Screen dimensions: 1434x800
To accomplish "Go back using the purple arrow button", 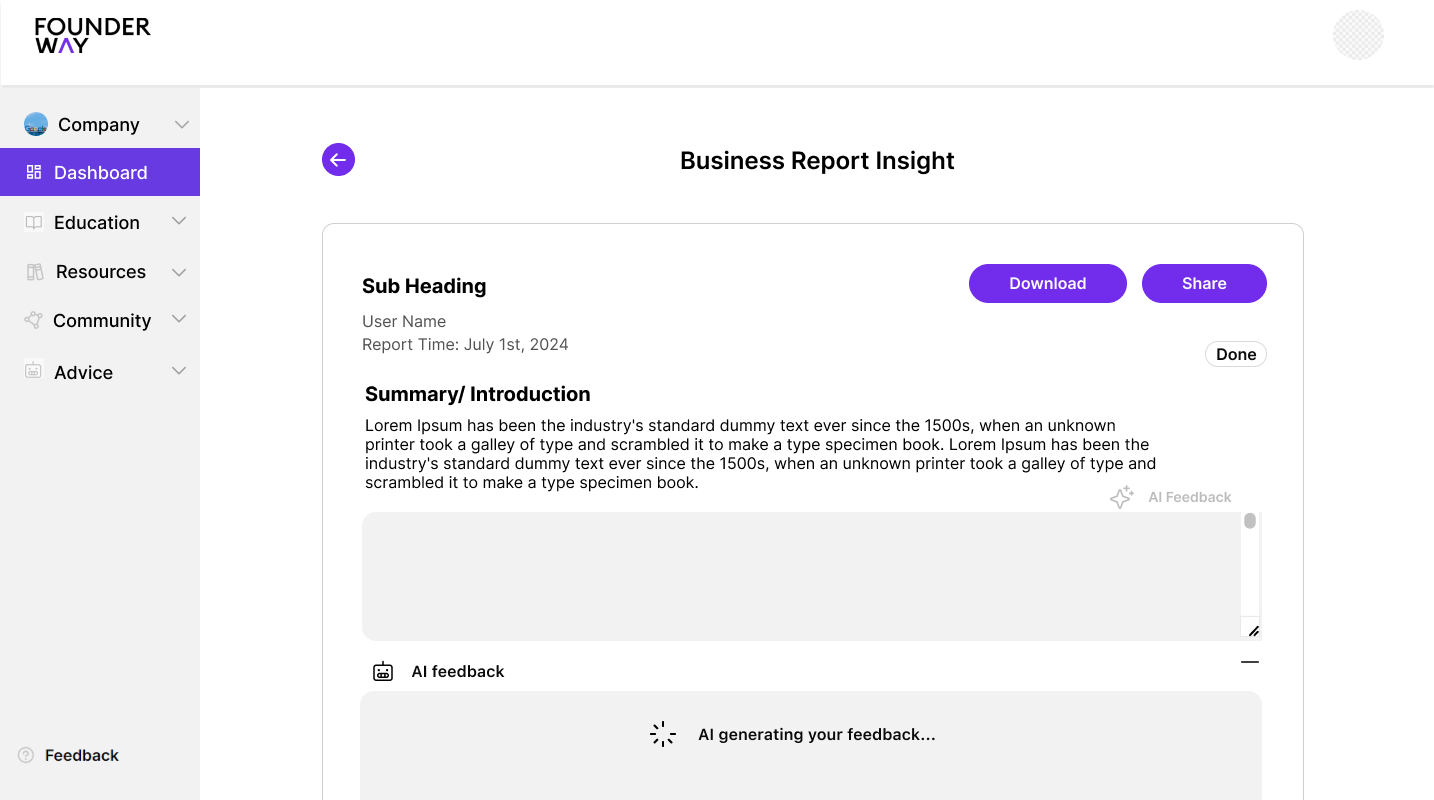I will 338,159.
